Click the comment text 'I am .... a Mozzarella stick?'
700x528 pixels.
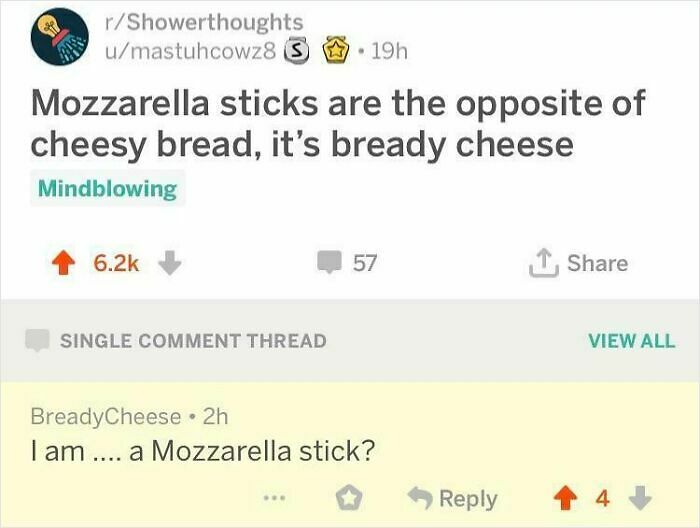(x=203, y=451)
